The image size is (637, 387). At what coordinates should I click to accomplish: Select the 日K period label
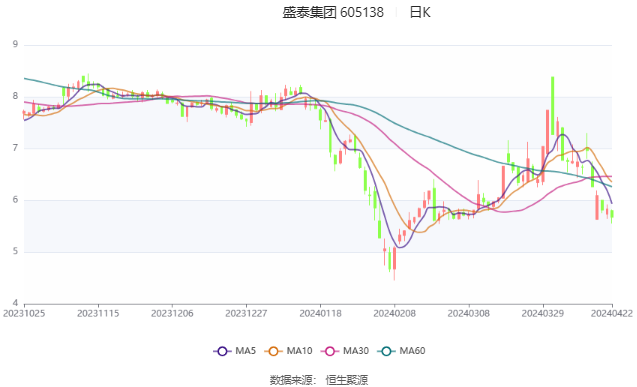[420, 13]
